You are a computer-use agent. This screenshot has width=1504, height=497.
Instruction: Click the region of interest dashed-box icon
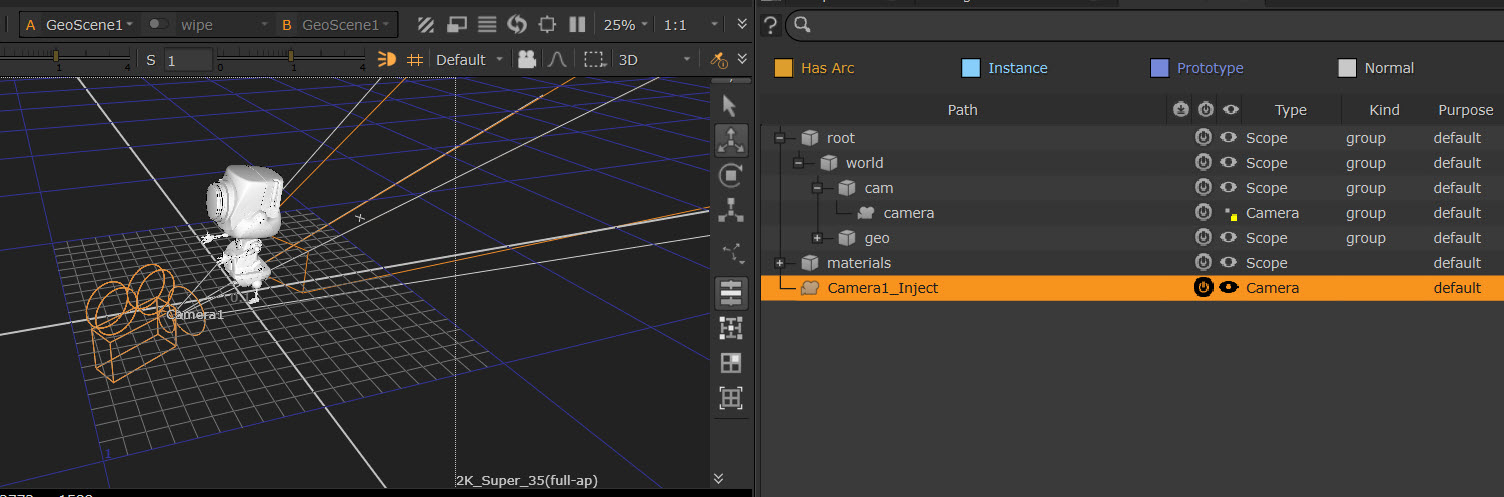click(595, 60)
